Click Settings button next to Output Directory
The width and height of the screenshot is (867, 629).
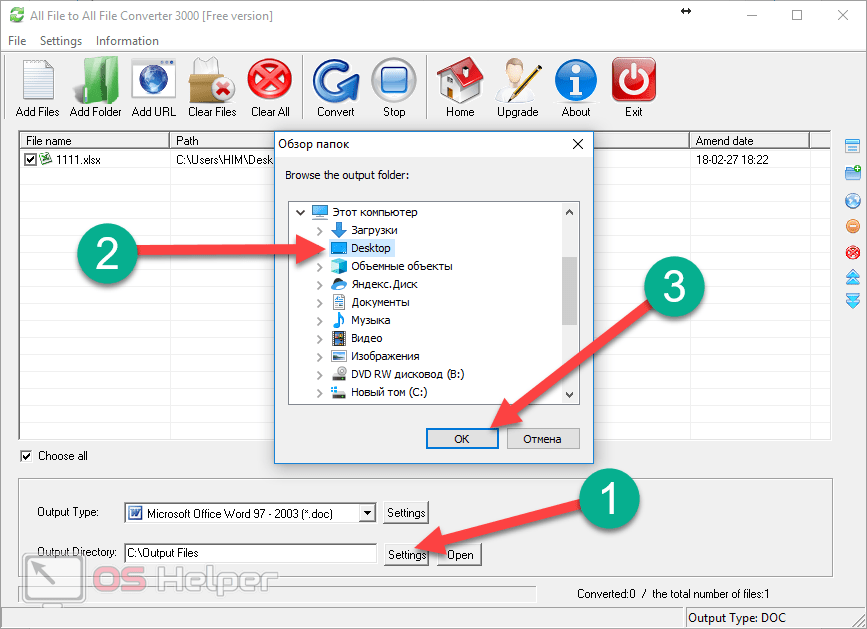tap(406, 554)
